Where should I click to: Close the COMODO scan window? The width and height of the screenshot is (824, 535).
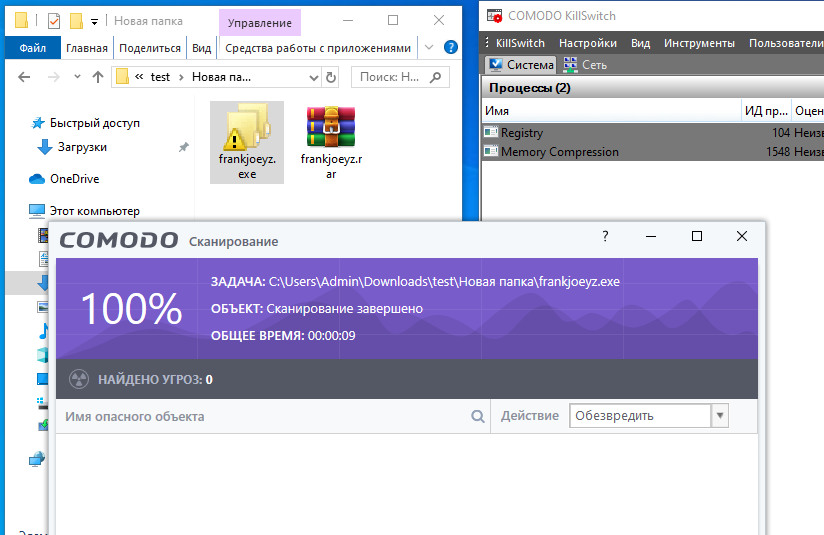(x=741, y=236)
